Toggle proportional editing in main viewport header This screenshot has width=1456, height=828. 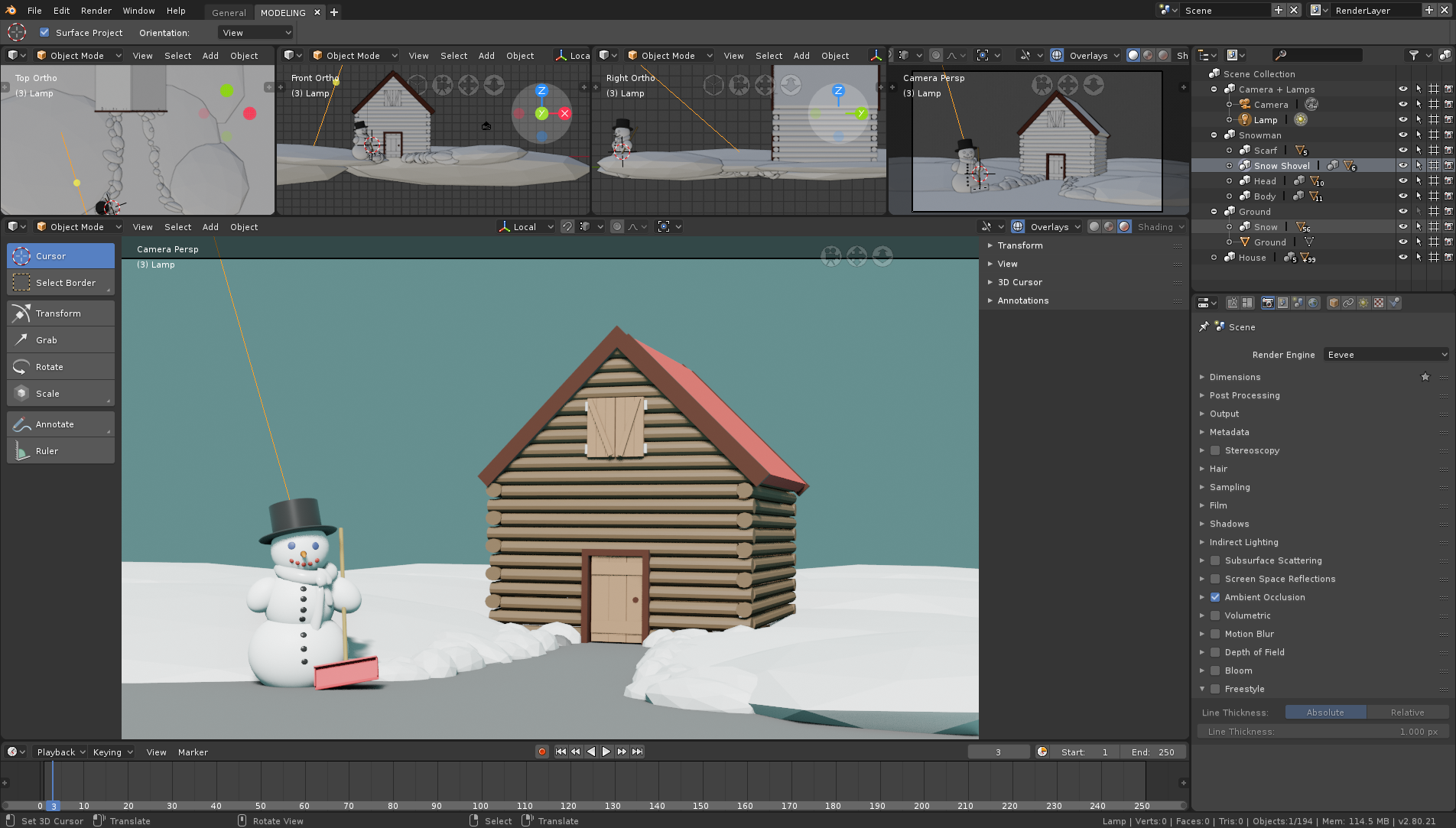pyautogui.click(x=617, y=226)
